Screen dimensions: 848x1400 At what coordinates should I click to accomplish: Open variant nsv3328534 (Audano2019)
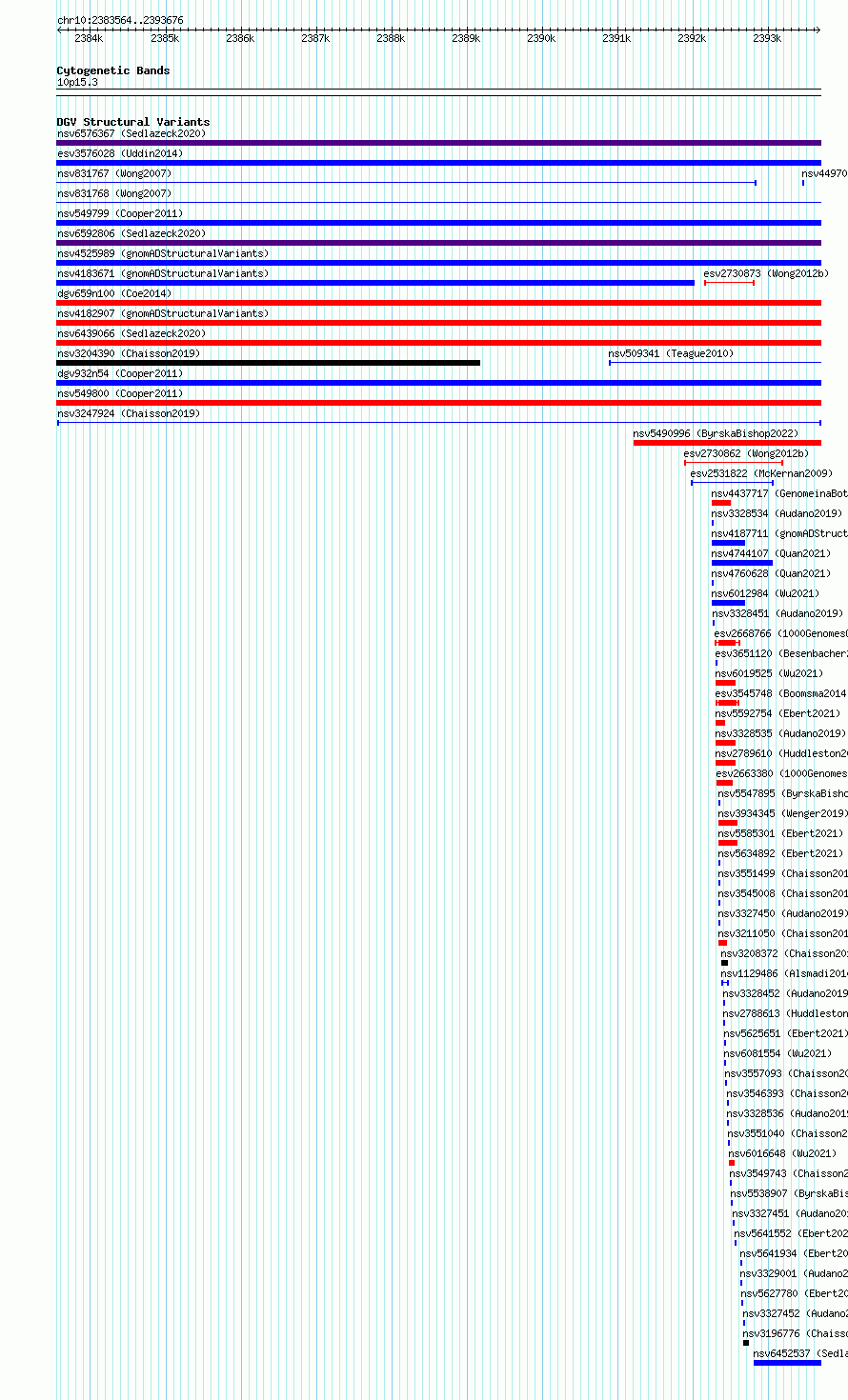777,513
